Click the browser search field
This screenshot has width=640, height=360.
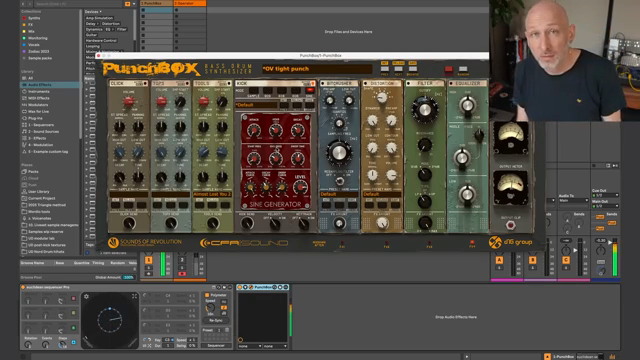click(x=79, y=4)
